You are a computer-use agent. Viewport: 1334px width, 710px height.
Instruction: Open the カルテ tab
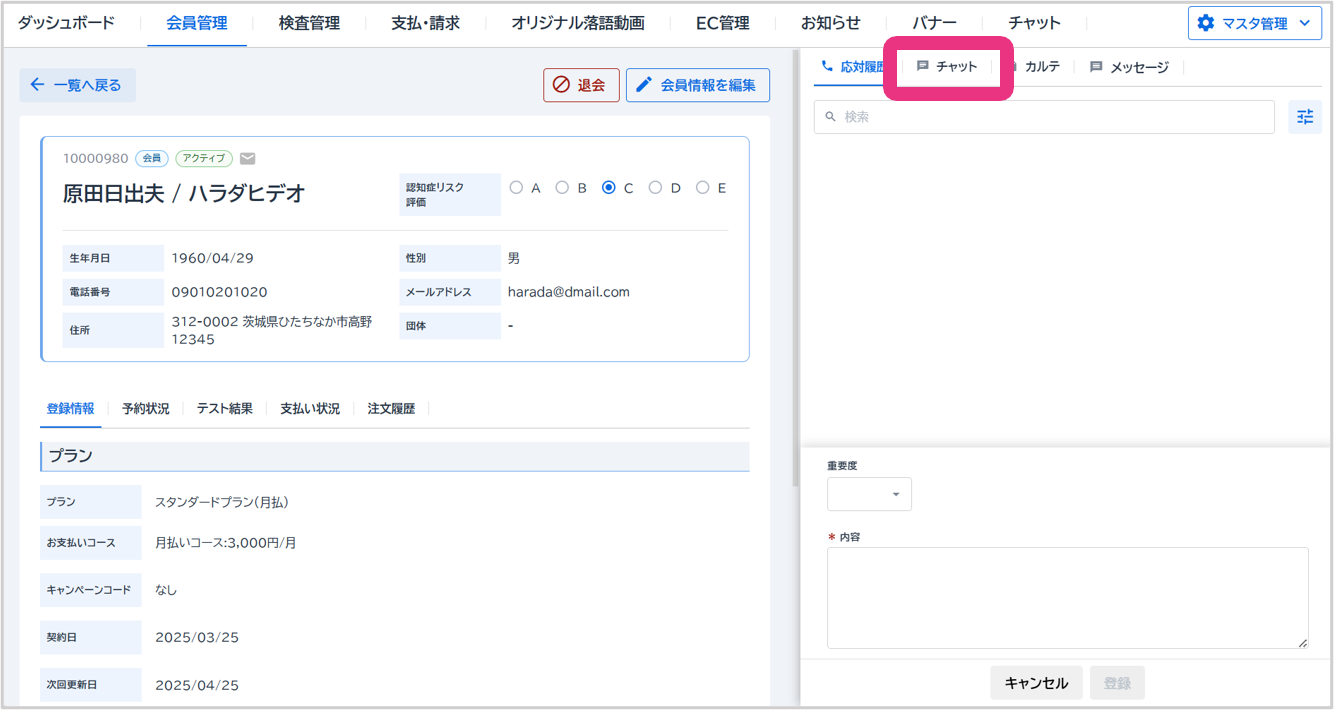pos(1041,67)
